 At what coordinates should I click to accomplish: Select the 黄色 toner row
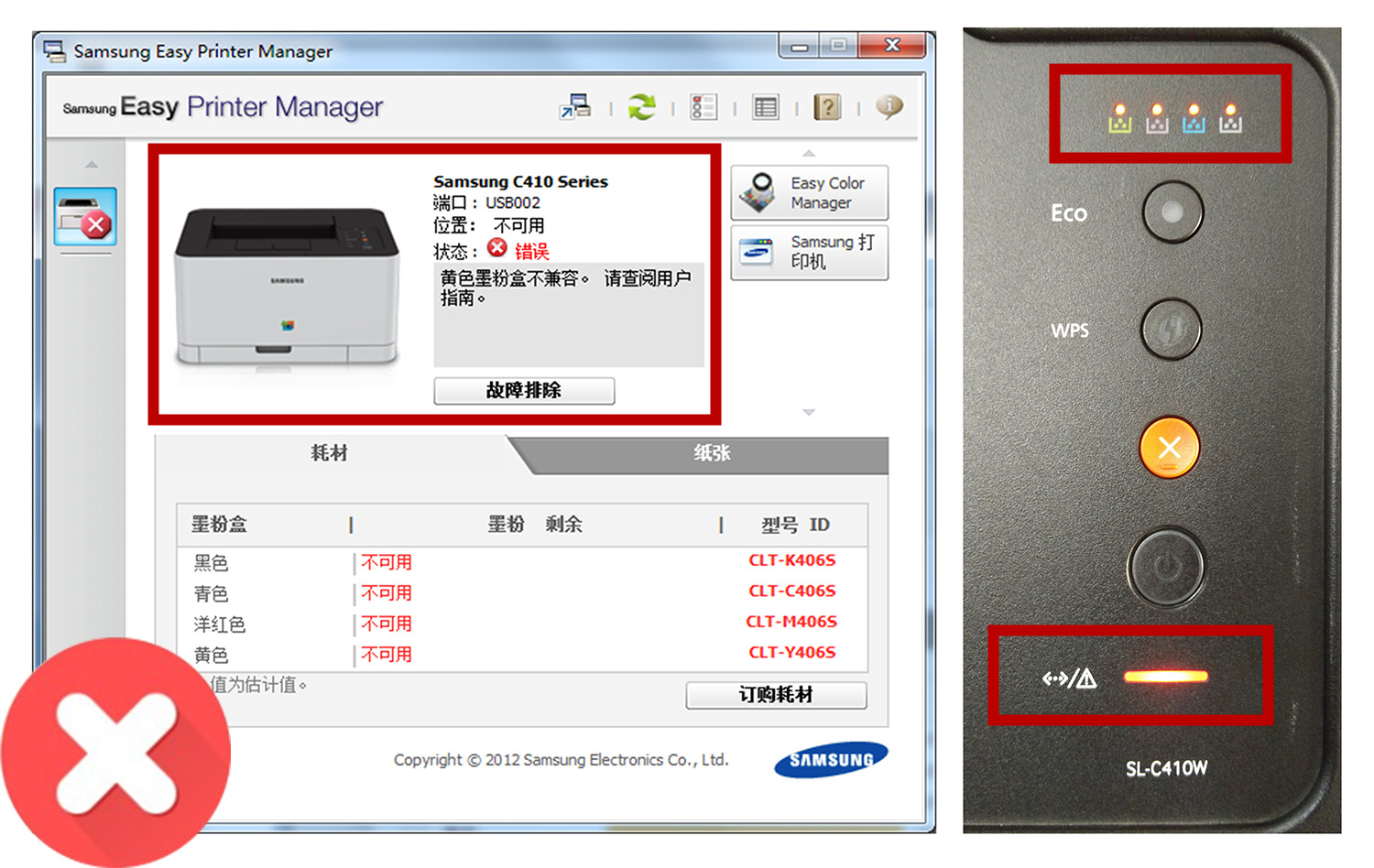coord(521,655)
